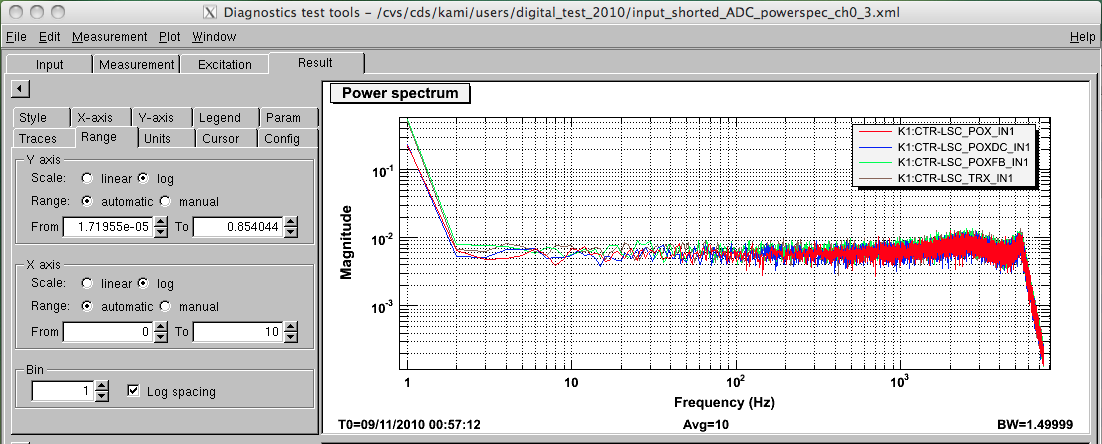Click the X11 icon in title bar
The height and width of the screenshot is (444, 1102).
pos(209,13)
